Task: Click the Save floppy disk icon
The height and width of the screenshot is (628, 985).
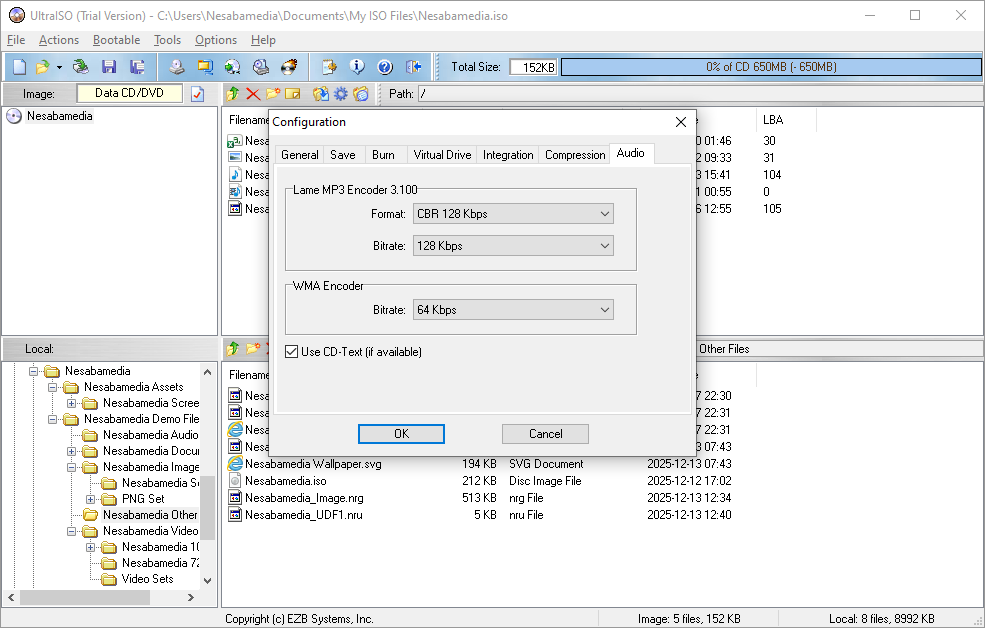Action: click(x=109, y=67)
